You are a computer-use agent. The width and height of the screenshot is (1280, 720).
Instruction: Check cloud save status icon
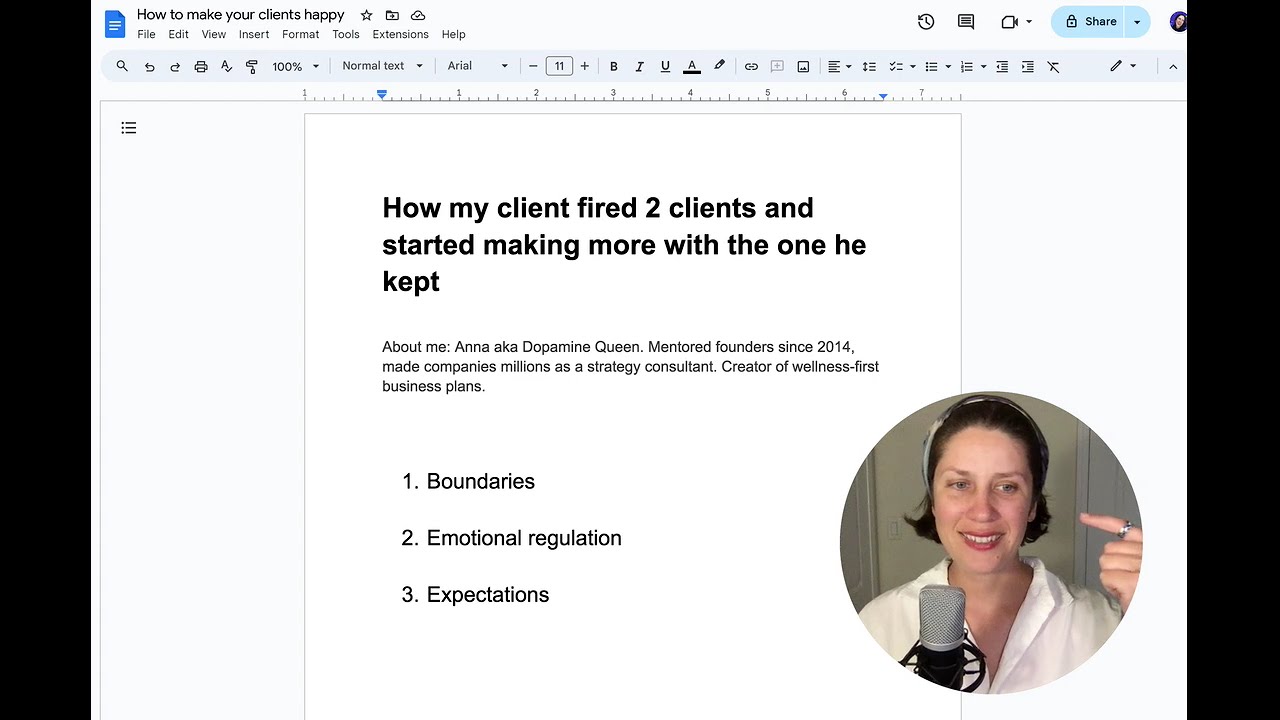(x=418, y=15)
